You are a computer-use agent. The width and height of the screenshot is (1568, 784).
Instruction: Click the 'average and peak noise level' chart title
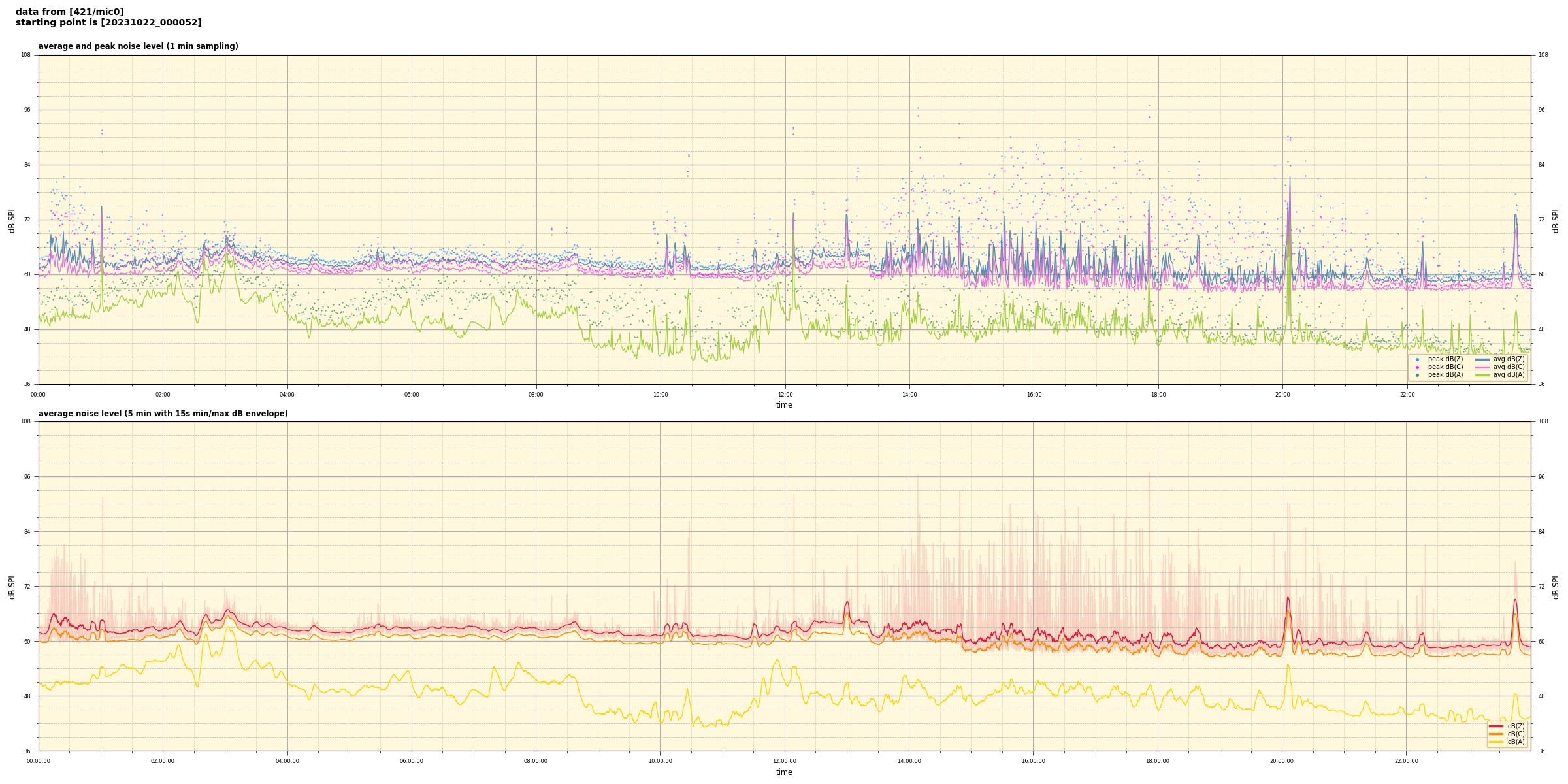138,46
